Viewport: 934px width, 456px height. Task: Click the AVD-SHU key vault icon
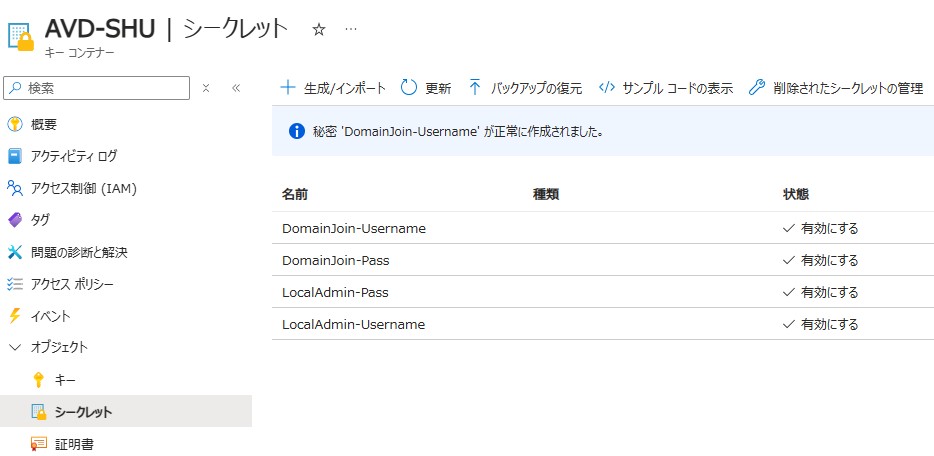(x=21, y=37)
